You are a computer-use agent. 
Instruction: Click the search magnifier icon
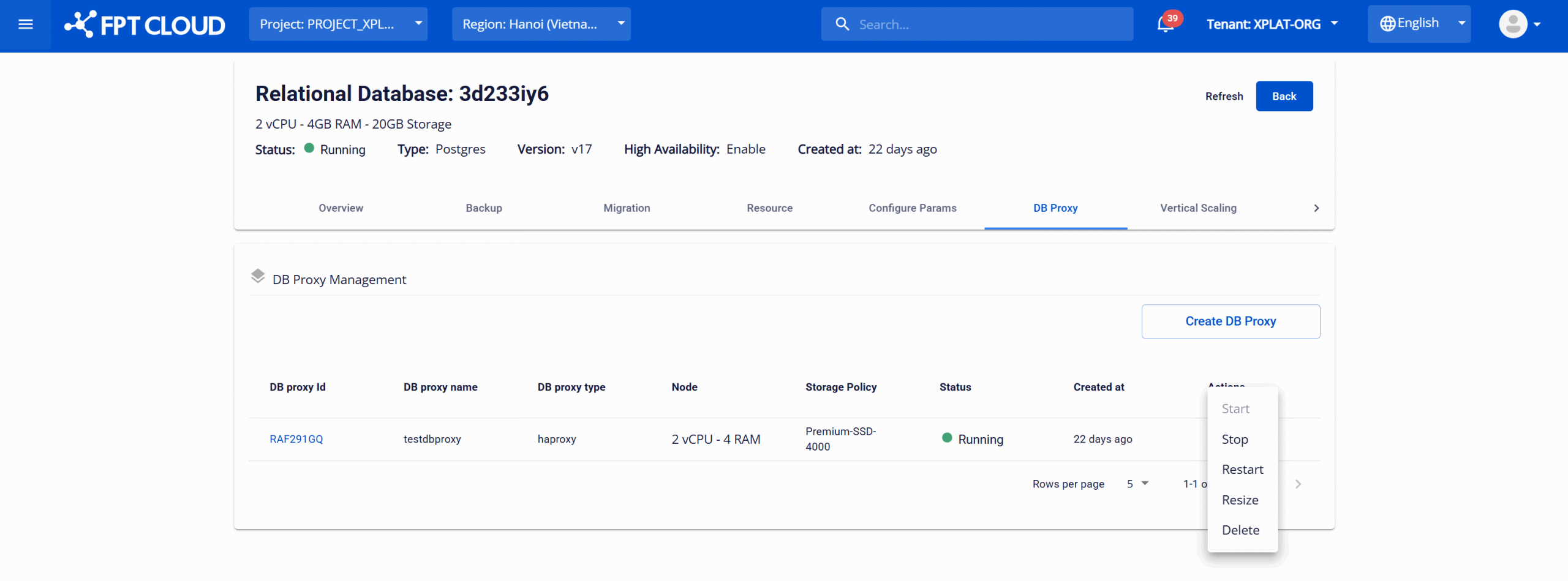point(842,24)
